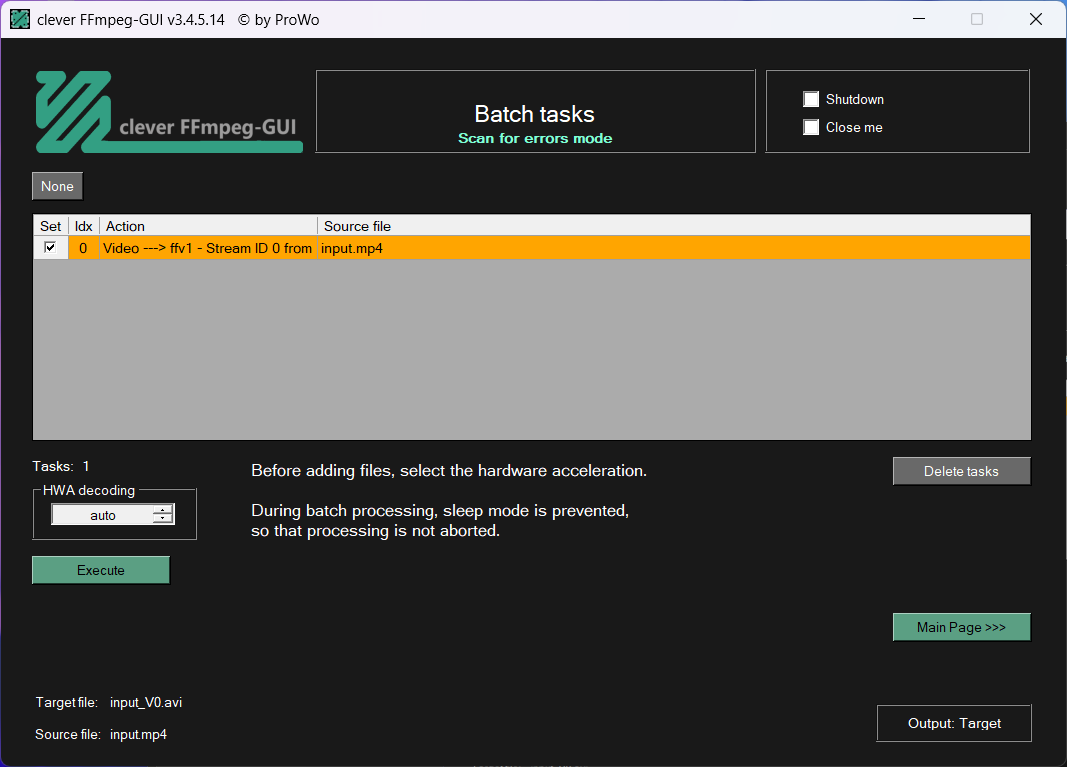This screenshot has width=1067, height=767.
Task: Go to Main Page >>>
Action: click(x=962, y=627)
